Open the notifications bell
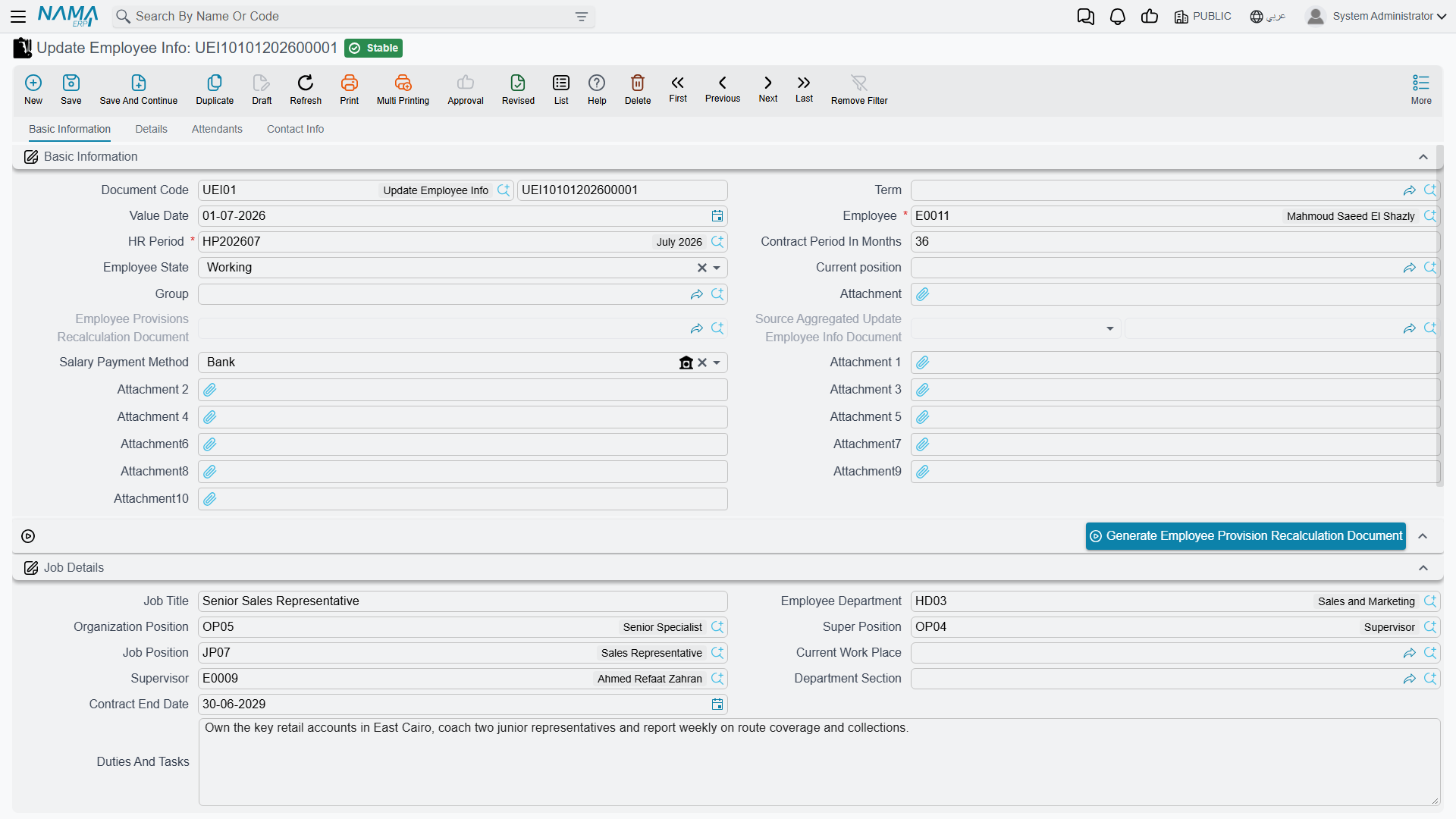This screenshot has height=819, width=1456. (1118, 17)
